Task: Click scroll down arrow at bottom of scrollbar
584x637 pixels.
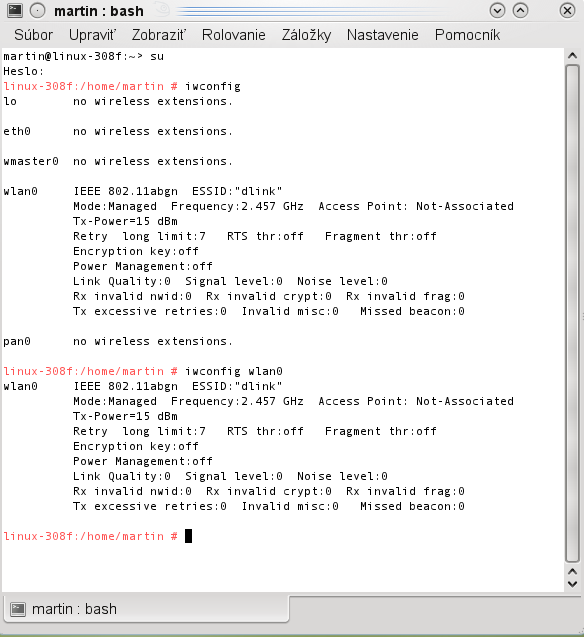Action: 573,585
